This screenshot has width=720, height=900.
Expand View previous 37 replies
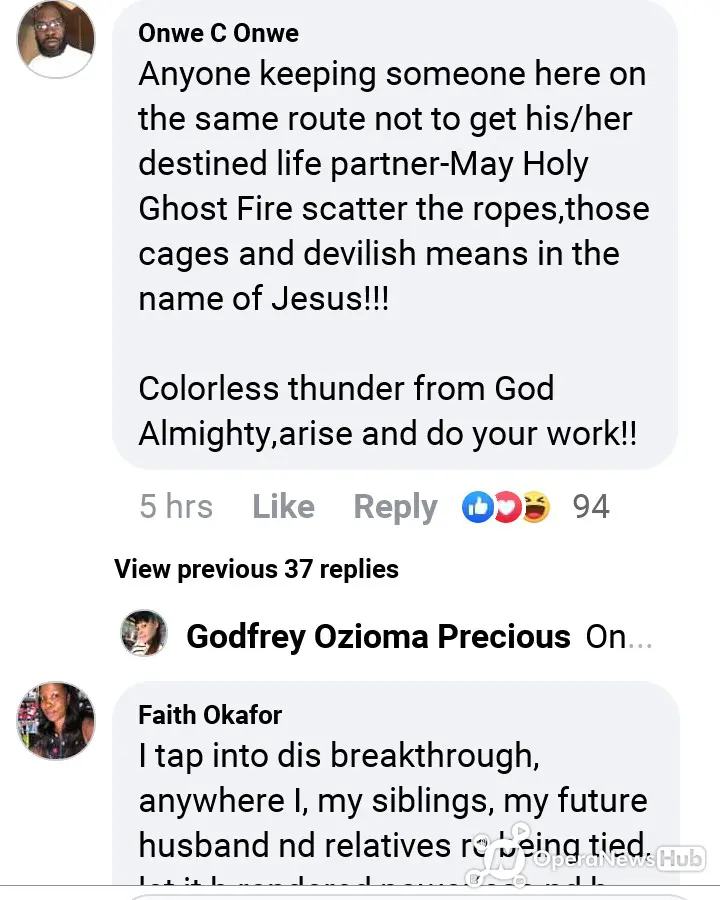click(256, 569)
